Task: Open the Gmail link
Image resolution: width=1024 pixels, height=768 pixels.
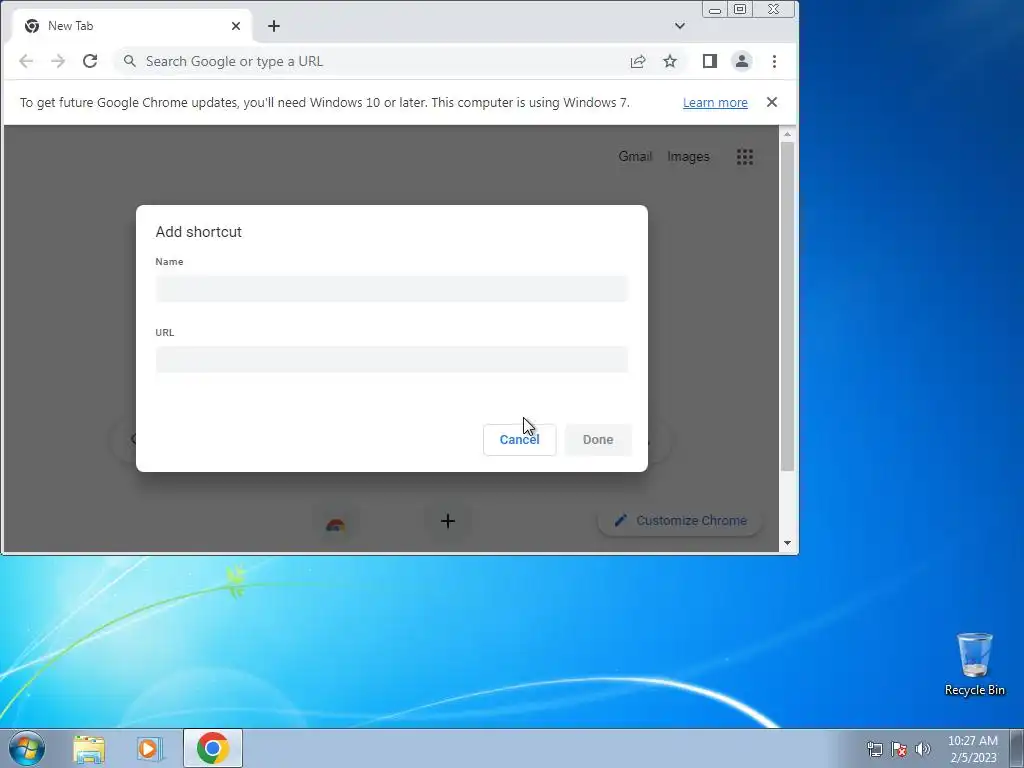Action: [635, 157]
